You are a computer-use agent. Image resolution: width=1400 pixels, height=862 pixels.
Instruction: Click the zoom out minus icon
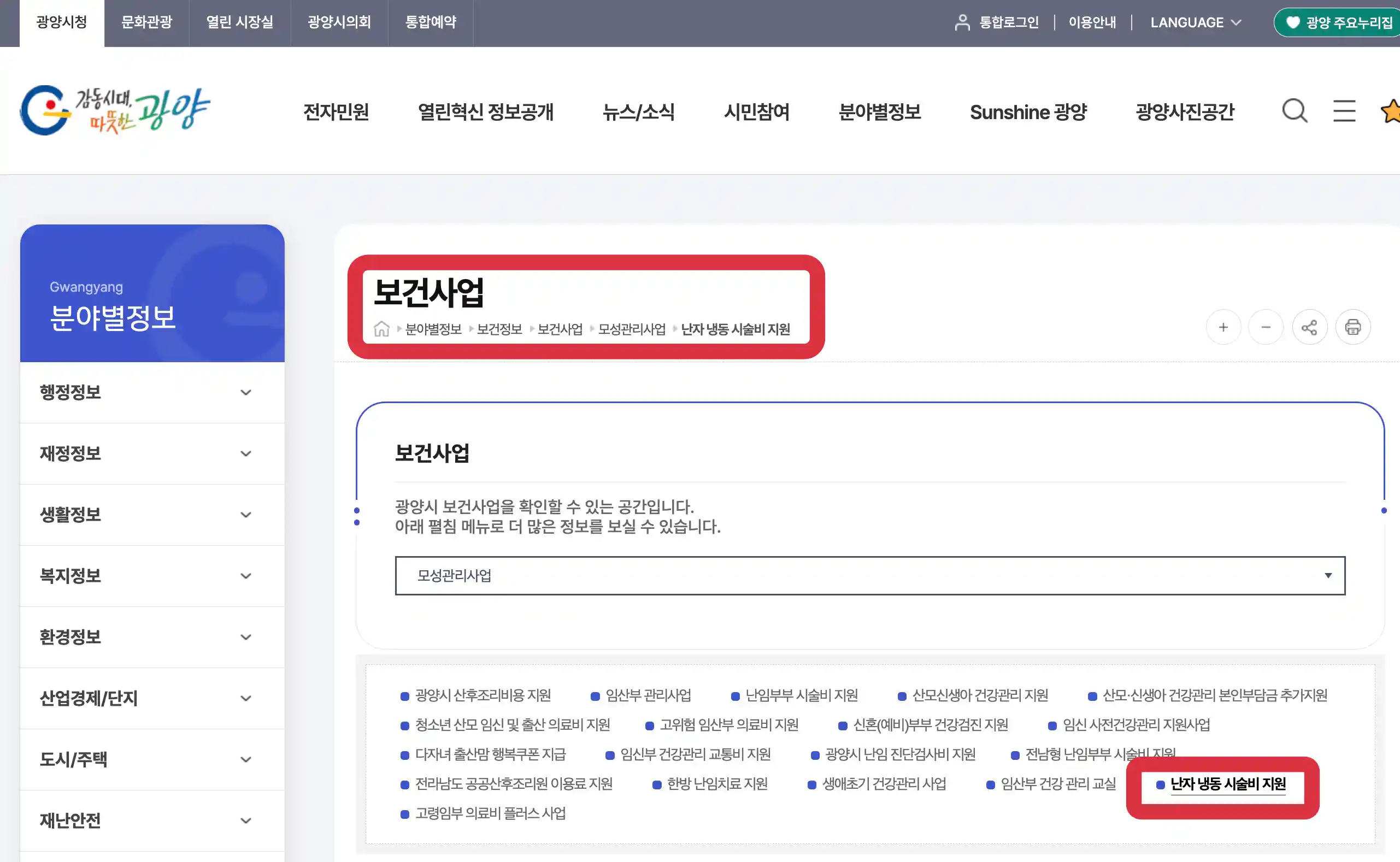click(1265, 327)
